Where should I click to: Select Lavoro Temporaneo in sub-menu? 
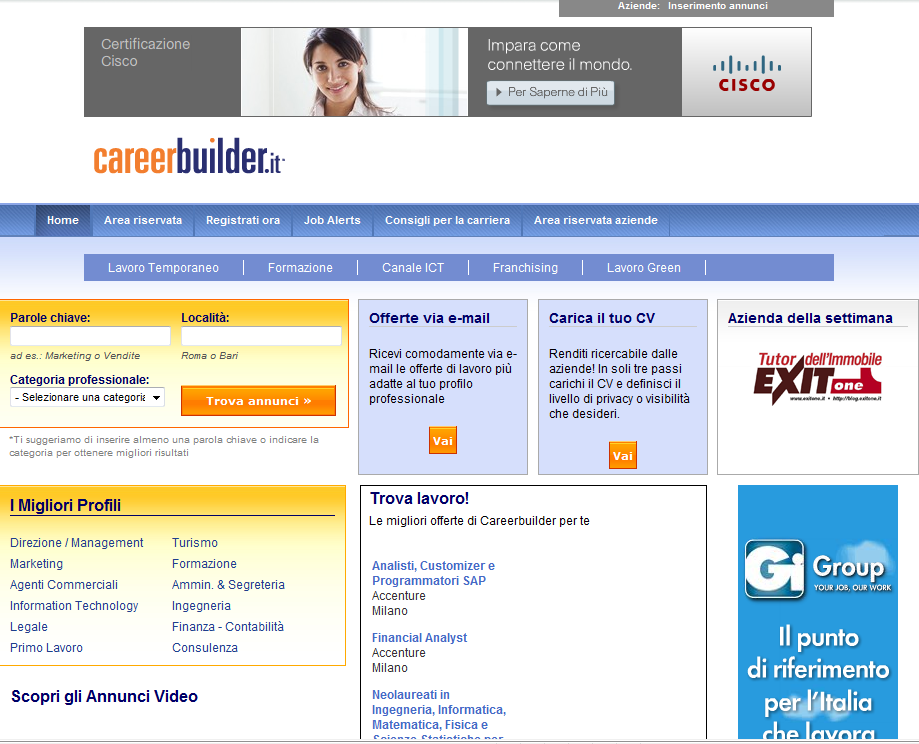(x=163, y=268)
